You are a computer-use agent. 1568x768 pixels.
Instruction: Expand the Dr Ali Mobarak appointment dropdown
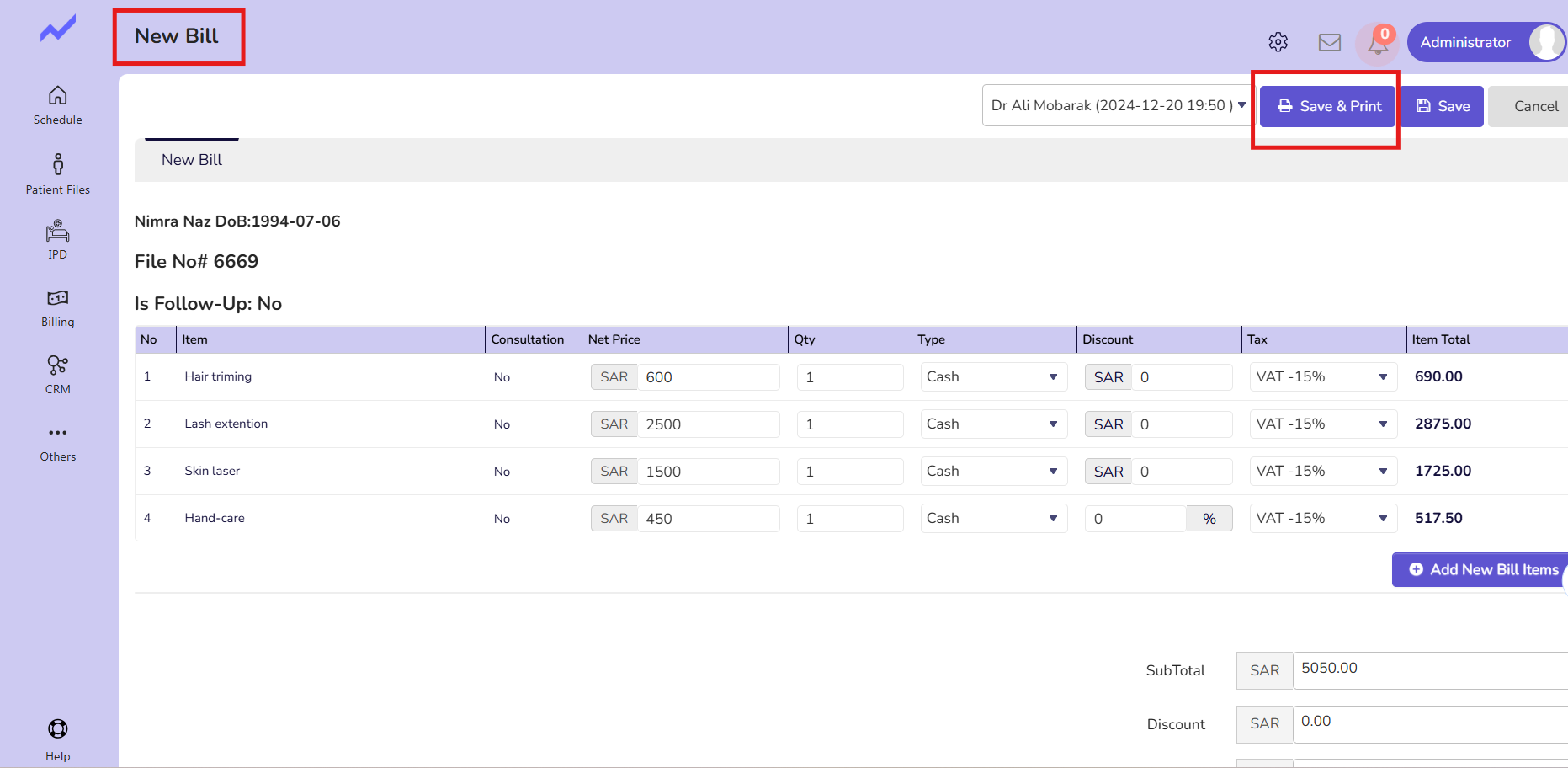(1118, 106)
